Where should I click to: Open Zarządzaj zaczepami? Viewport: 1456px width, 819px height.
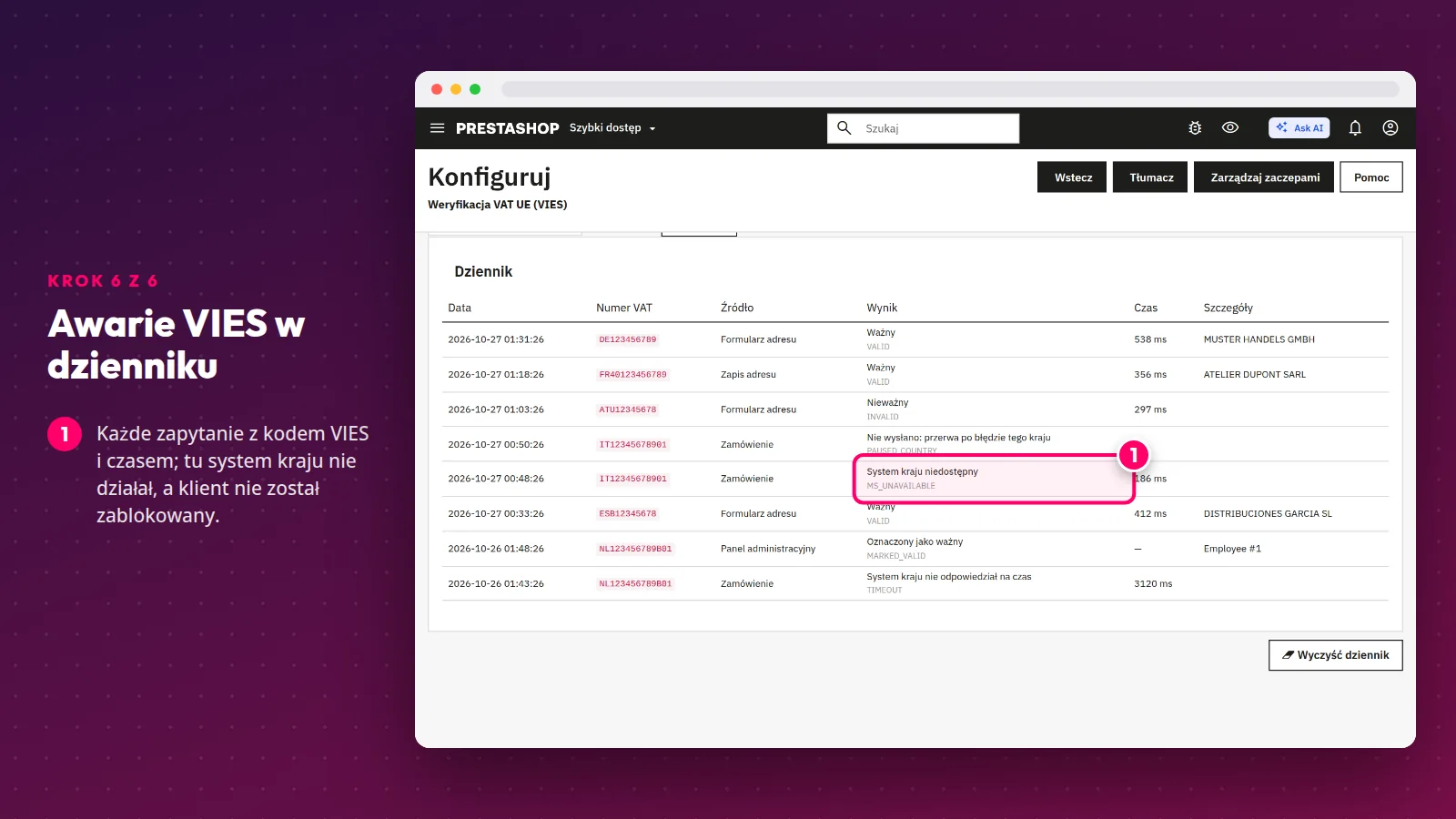[1264, 177]
